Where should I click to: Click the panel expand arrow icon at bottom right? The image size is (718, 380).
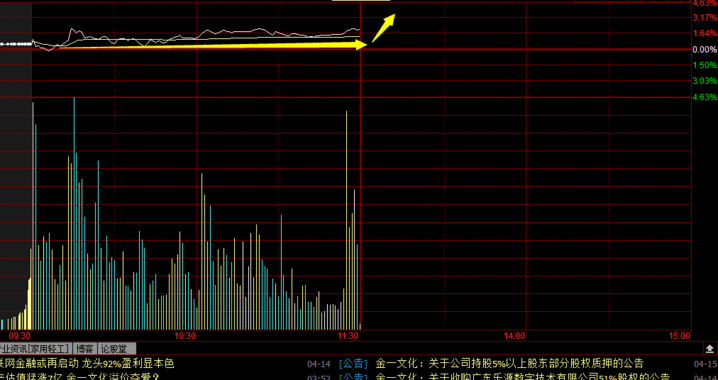pos(710,348)
